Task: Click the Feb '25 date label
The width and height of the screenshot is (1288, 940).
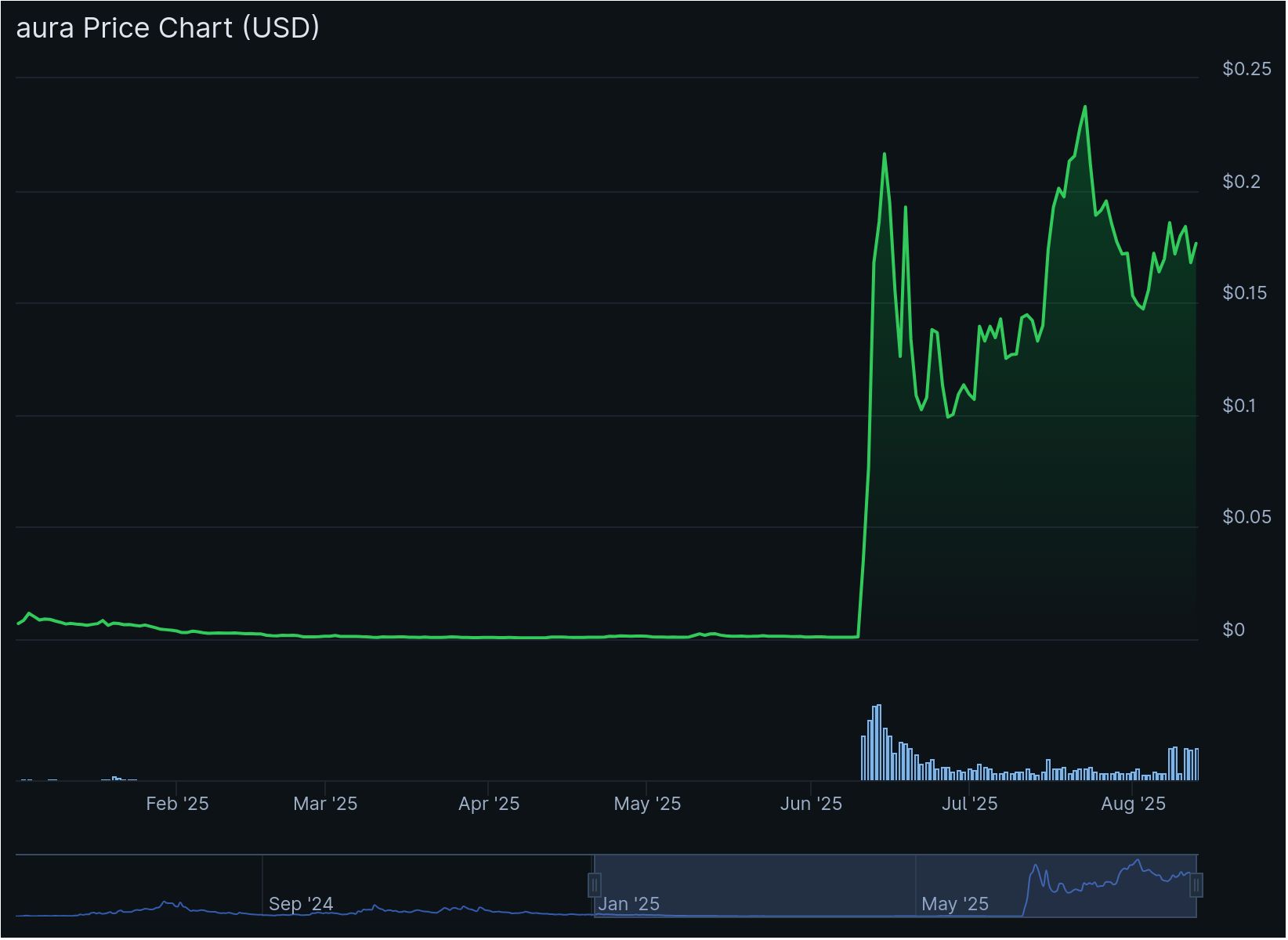Action: (x=177, y=804)
